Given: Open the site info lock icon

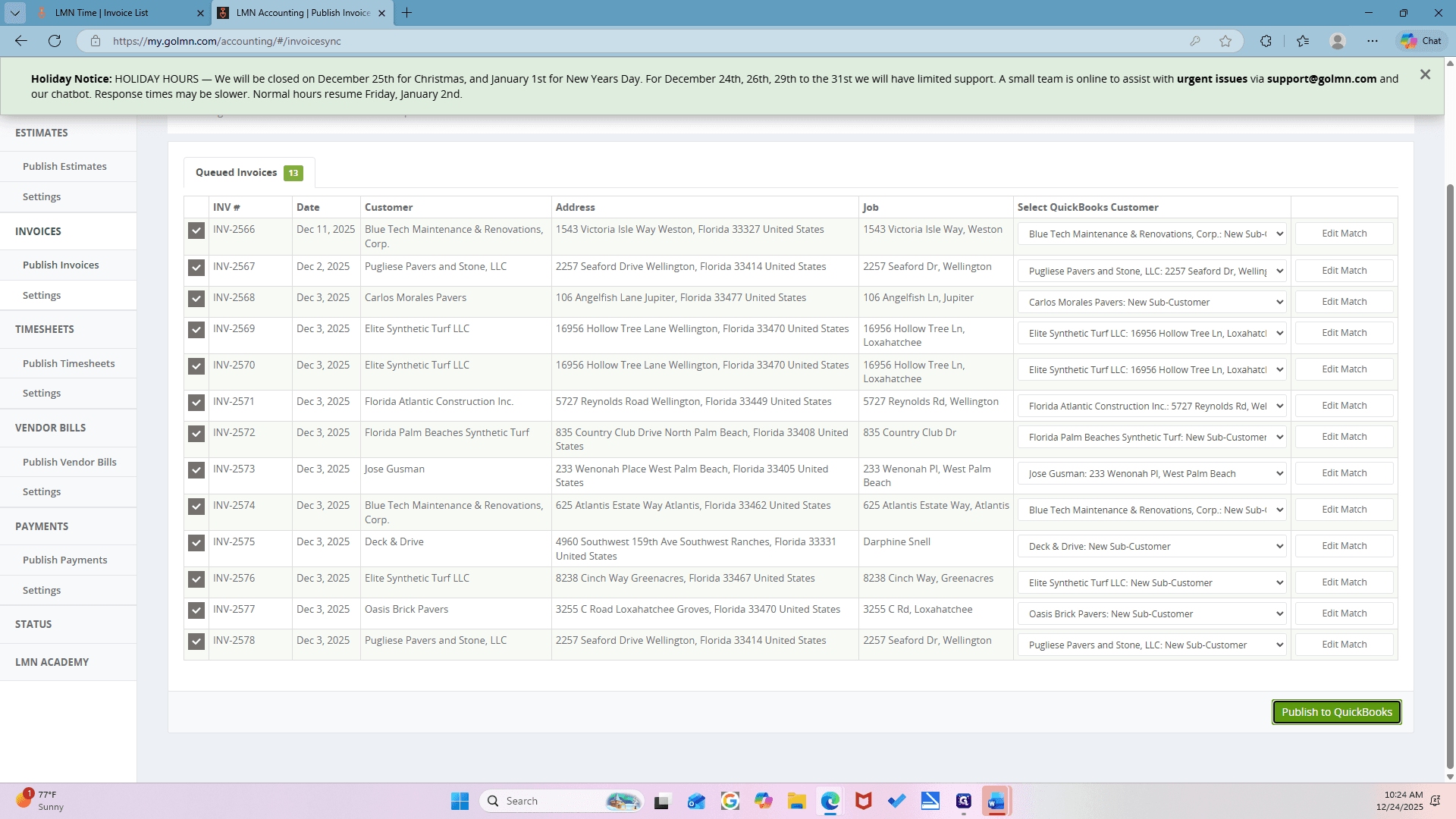Looking at the screenshot, I should tap(96, 41).
